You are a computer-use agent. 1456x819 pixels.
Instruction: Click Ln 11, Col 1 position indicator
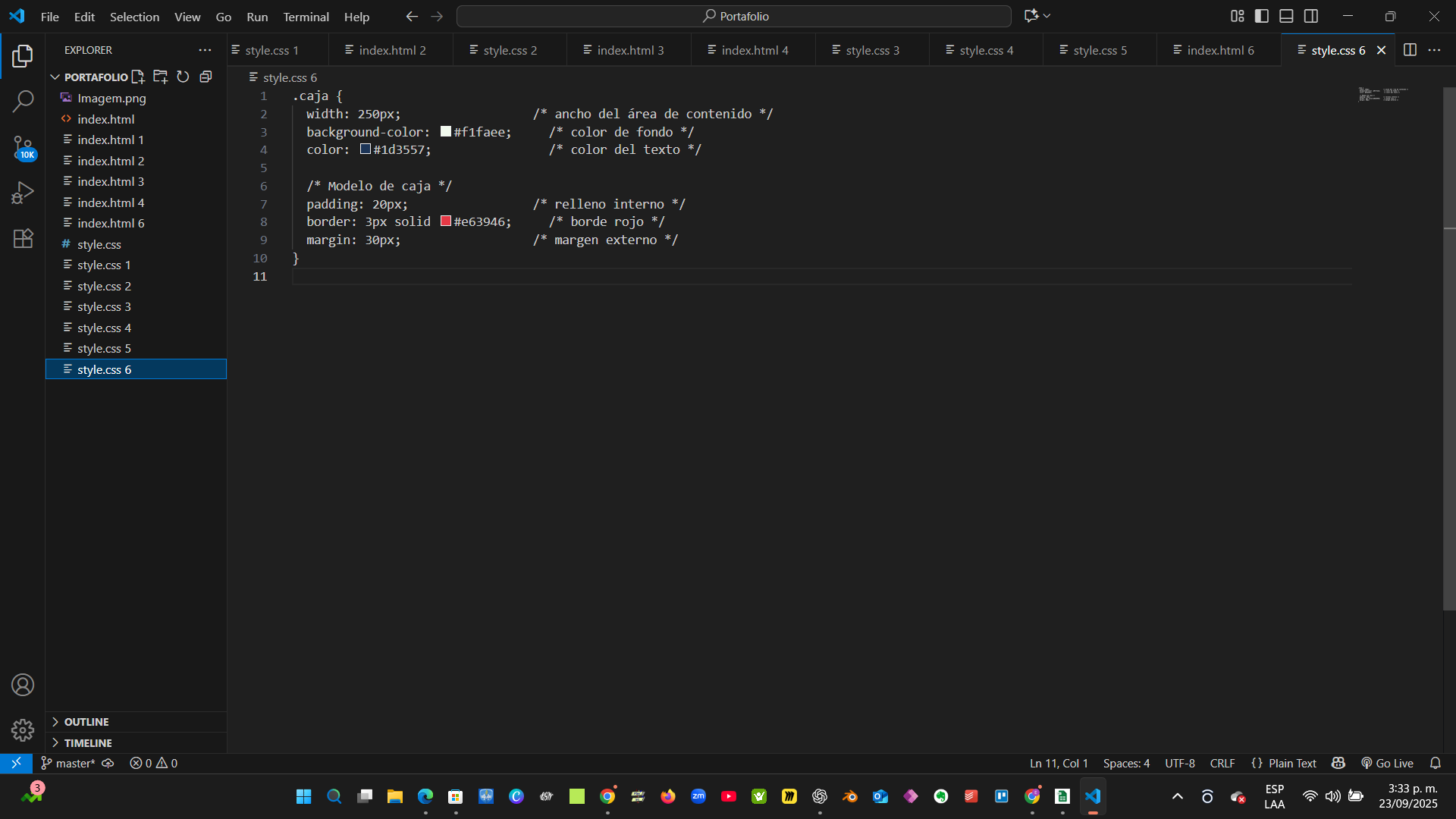click(x=1059, y=763)
